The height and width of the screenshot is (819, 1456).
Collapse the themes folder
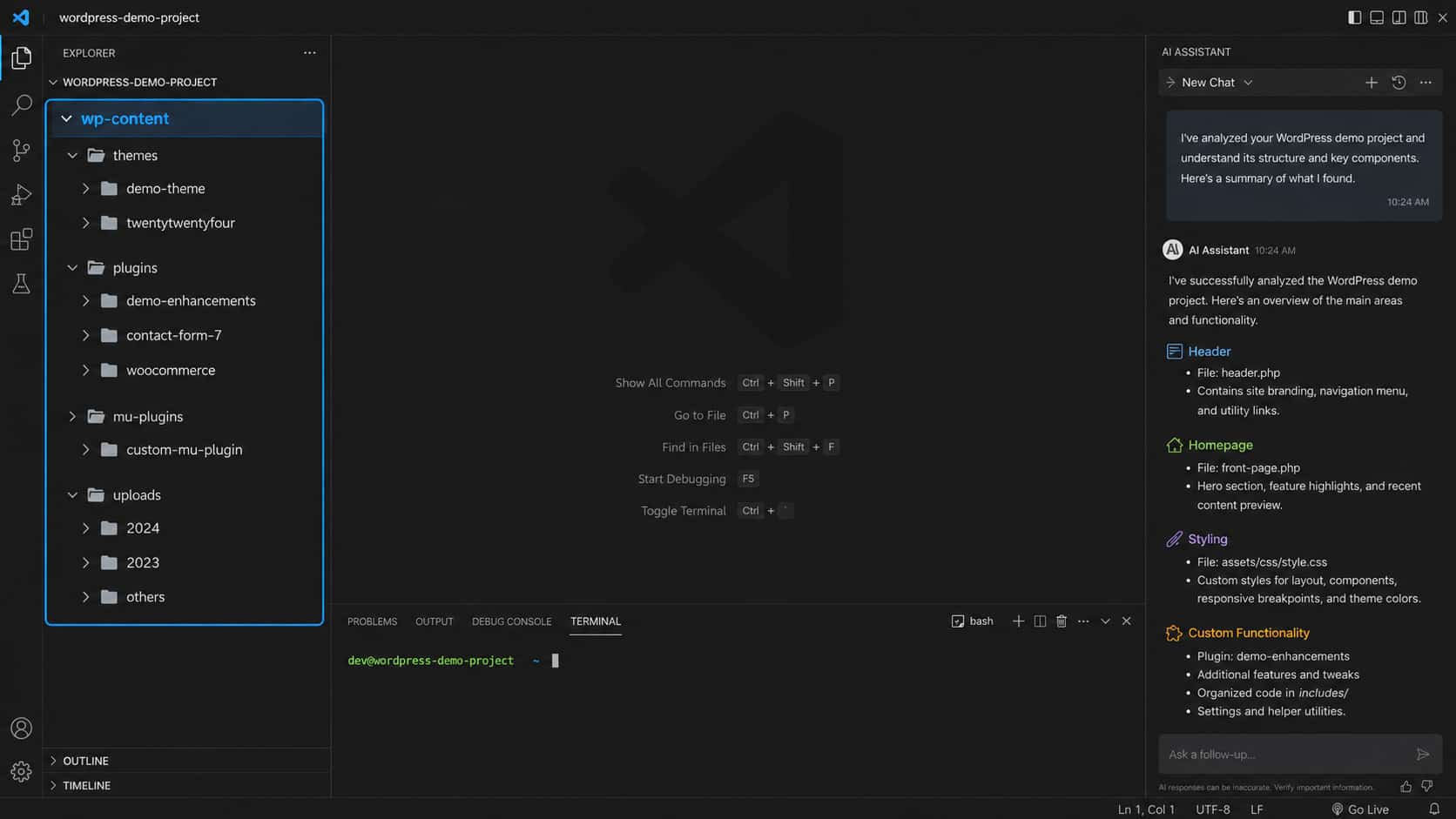(x=72, y=155)
